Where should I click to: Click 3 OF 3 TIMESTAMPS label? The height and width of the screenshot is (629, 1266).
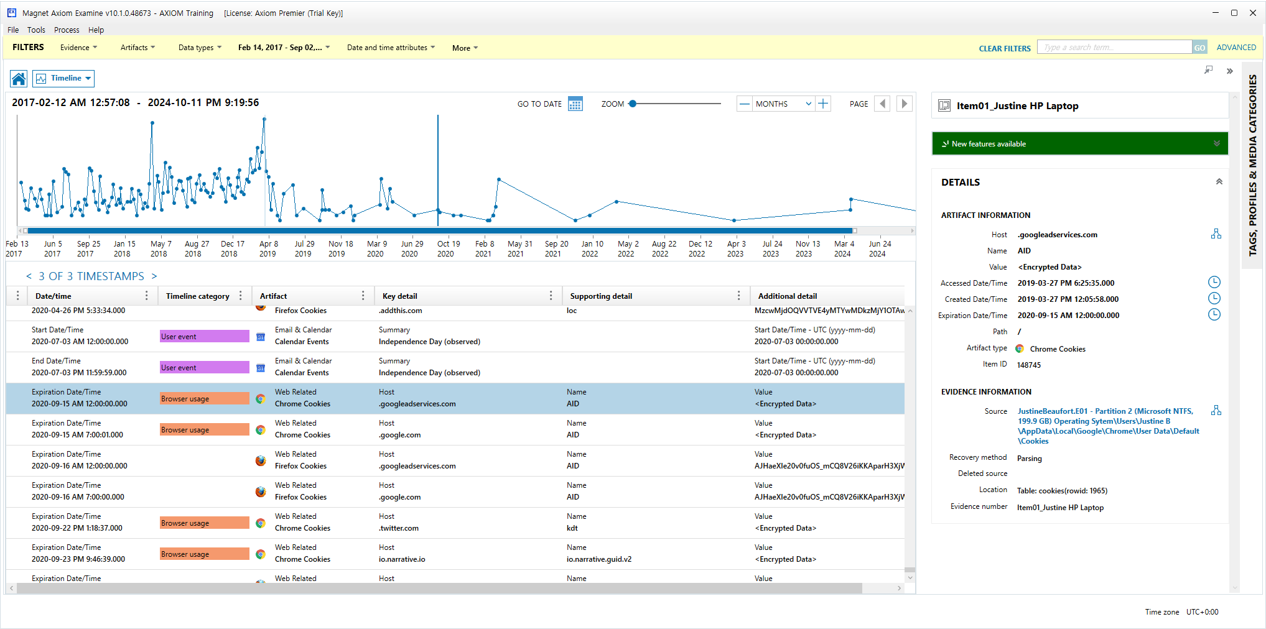(x=91, y=276)
